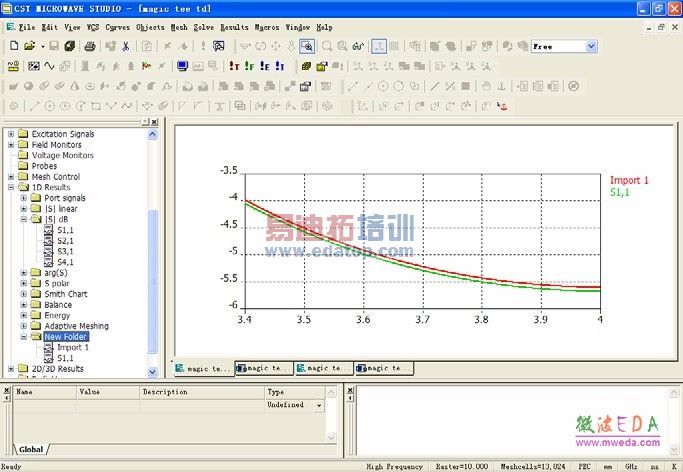Screen dimensions: 683x472
Task: Open excitation signal sine wave icon
Action: [x=49, y=66]
